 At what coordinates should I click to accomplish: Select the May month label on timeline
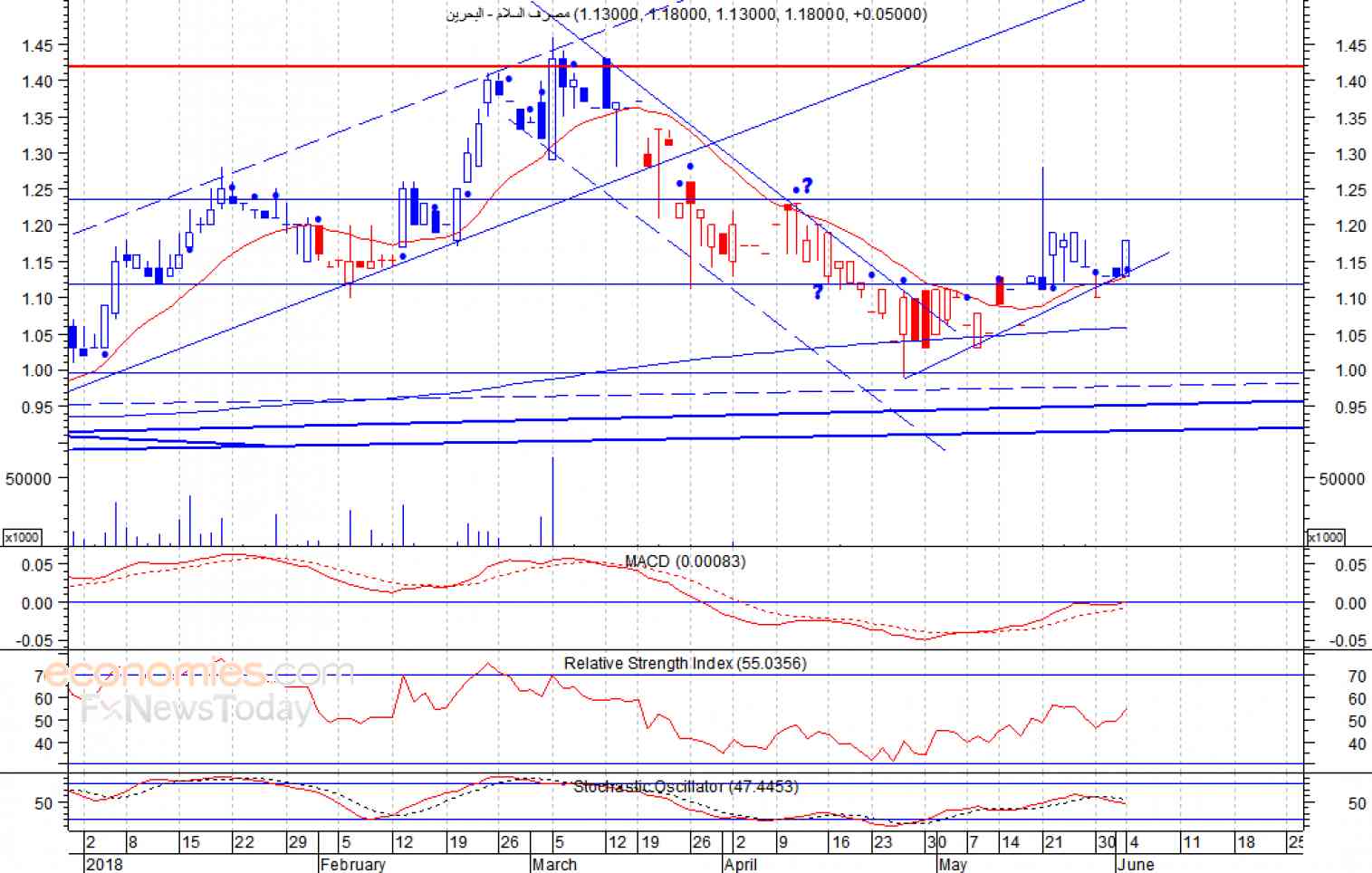point(953,864)
